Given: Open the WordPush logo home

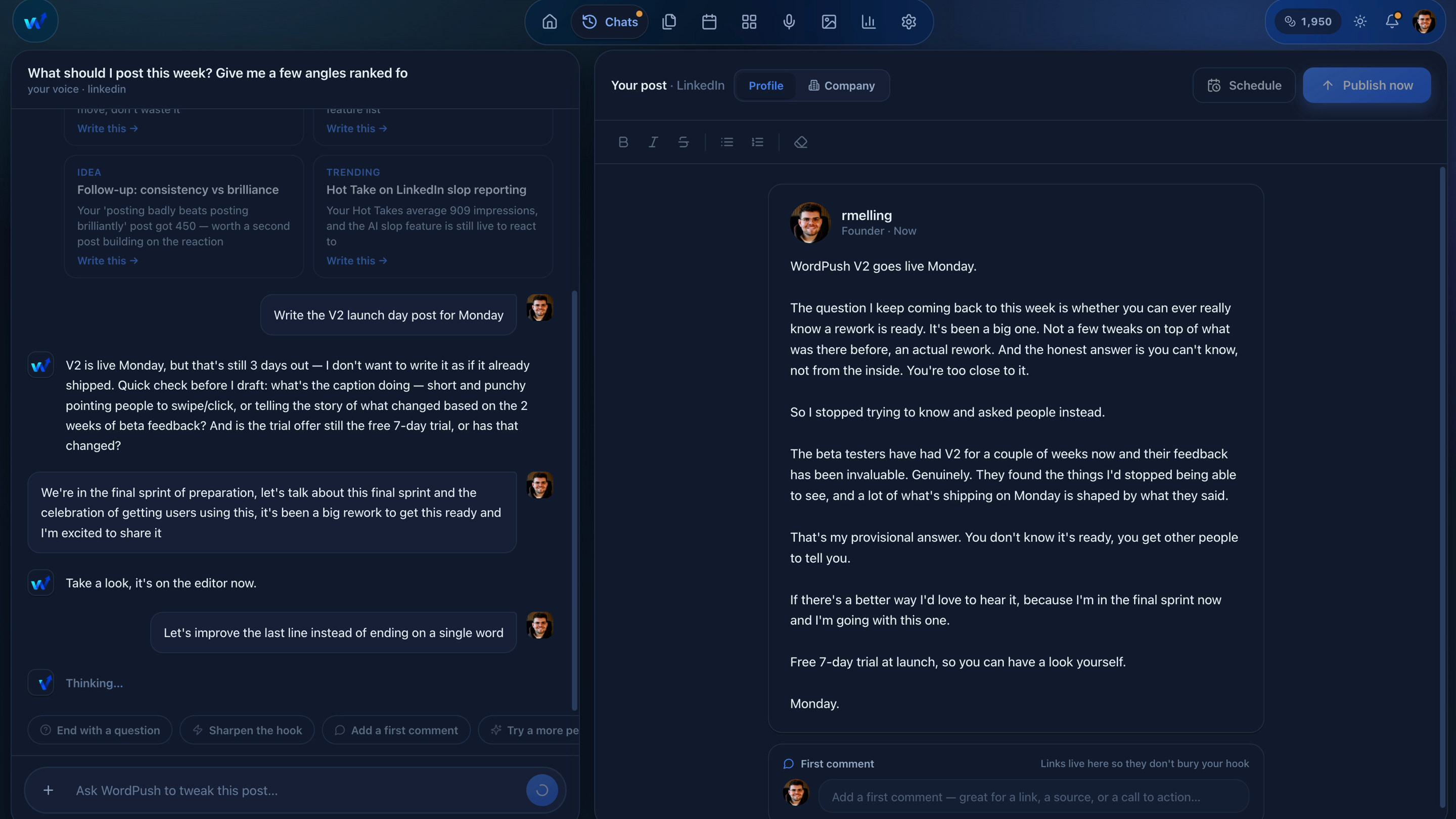Looking at the screenshot, I should pyautogui.click(x=35, y=21).
